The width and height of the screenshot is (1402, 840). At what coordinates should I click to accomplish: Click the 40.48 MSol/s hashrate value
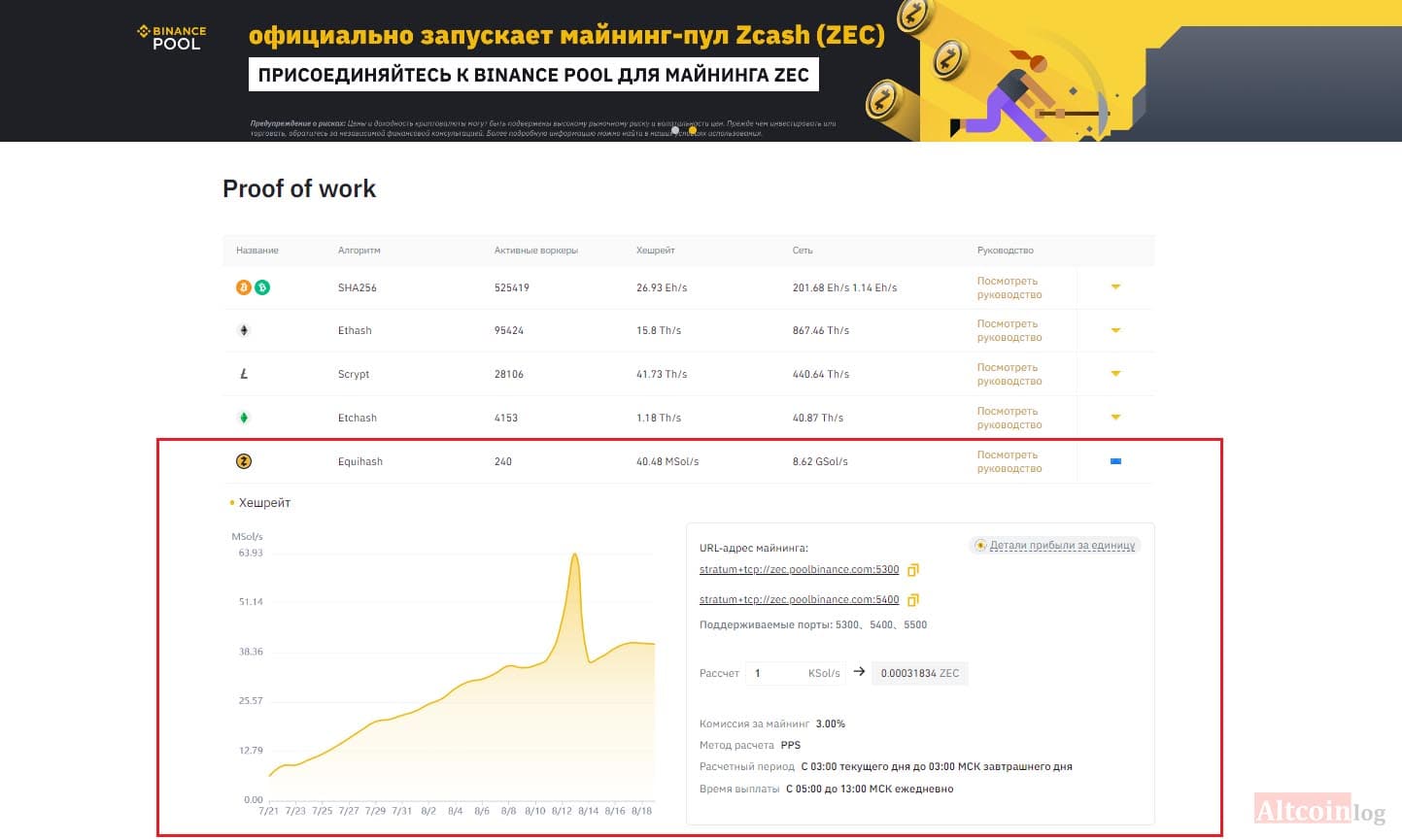[667, 462]
